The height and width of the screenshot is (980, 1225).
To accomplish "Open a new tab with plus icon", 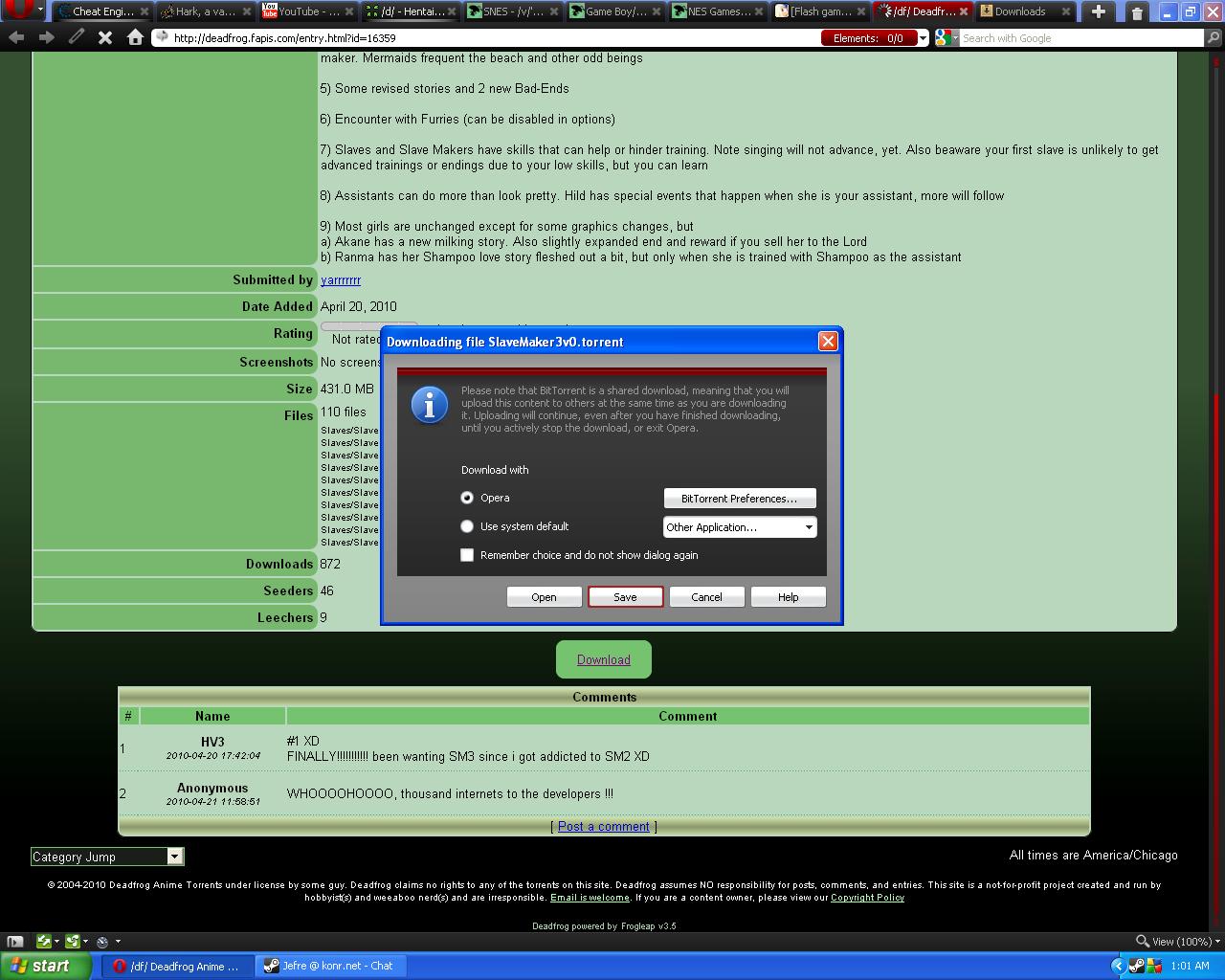I will [x=1099, y=11].
